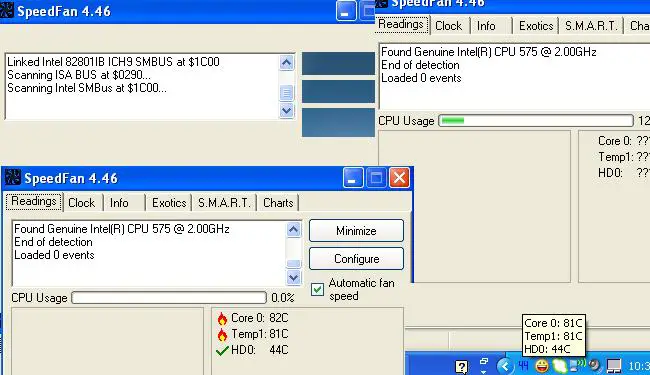Viewport: 650px width, 375px height.
Task: Click the question mark help taskbar icon
Action: [x=461, y=367]
